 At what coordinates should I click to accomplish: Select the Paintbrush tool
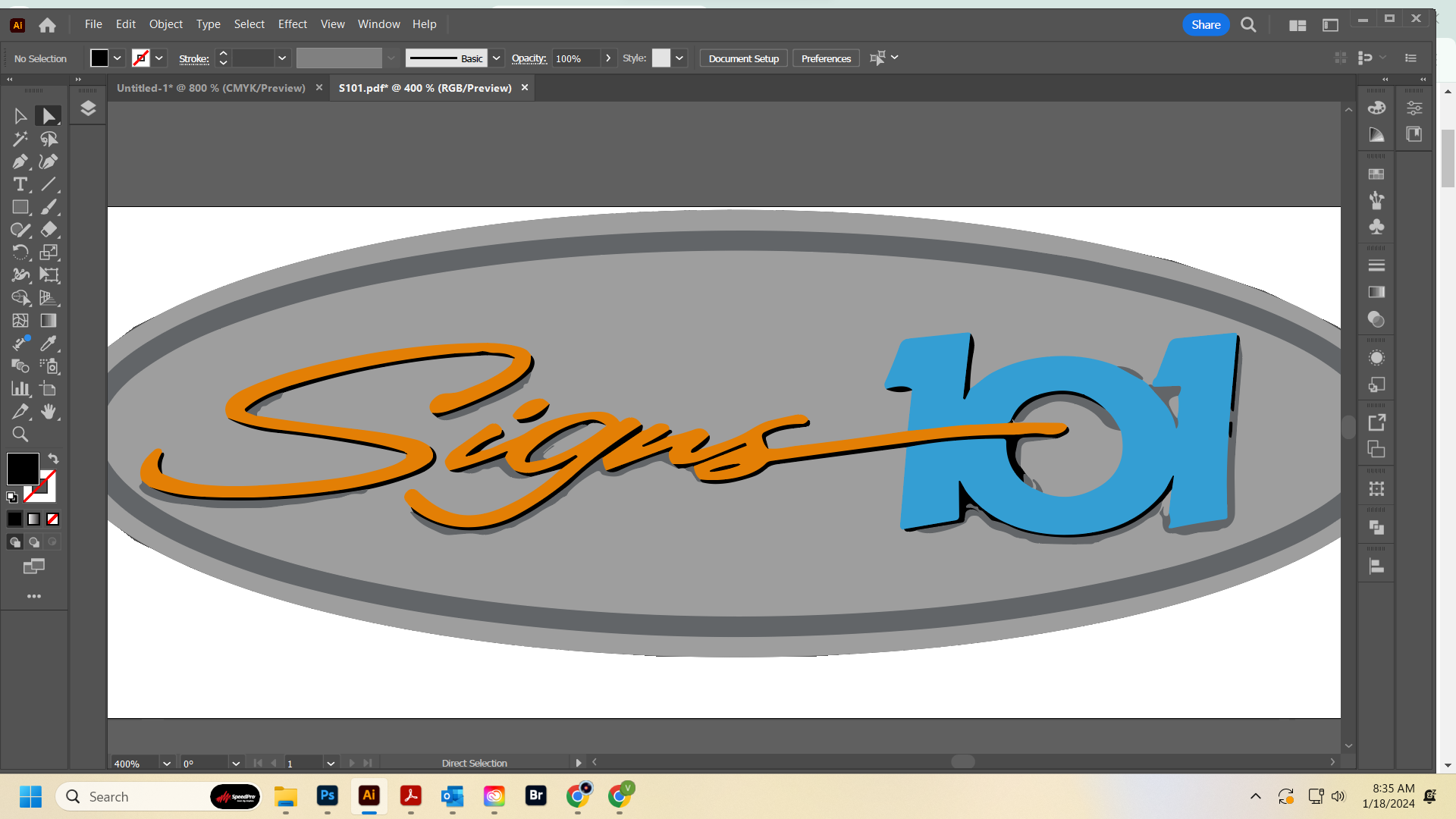[x=49, y=207]
